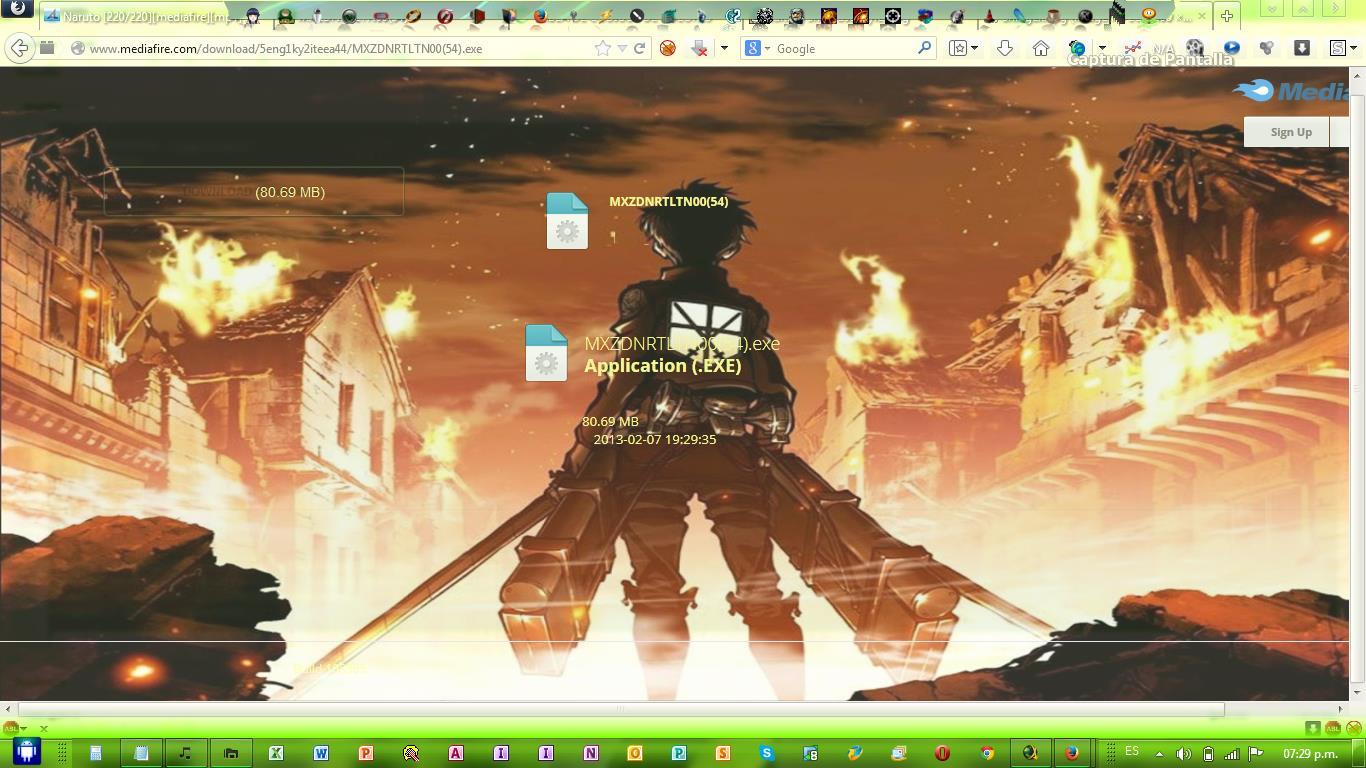Click the globe addon toolbar icon
The image size is (1366, 768).
(x=1077, y=48)
